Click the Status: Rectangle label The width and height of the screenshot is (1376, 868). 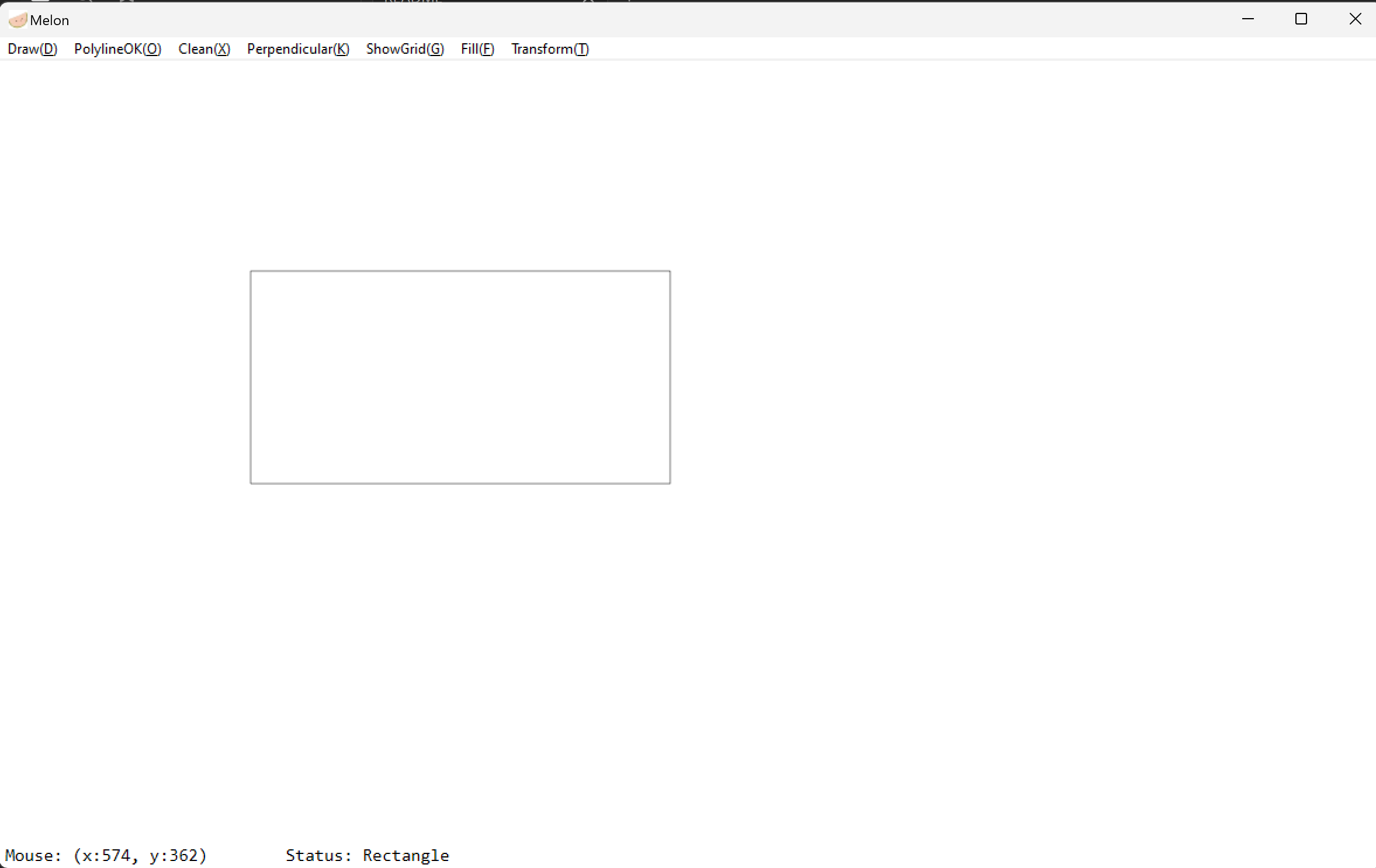(x=367, y=855)
